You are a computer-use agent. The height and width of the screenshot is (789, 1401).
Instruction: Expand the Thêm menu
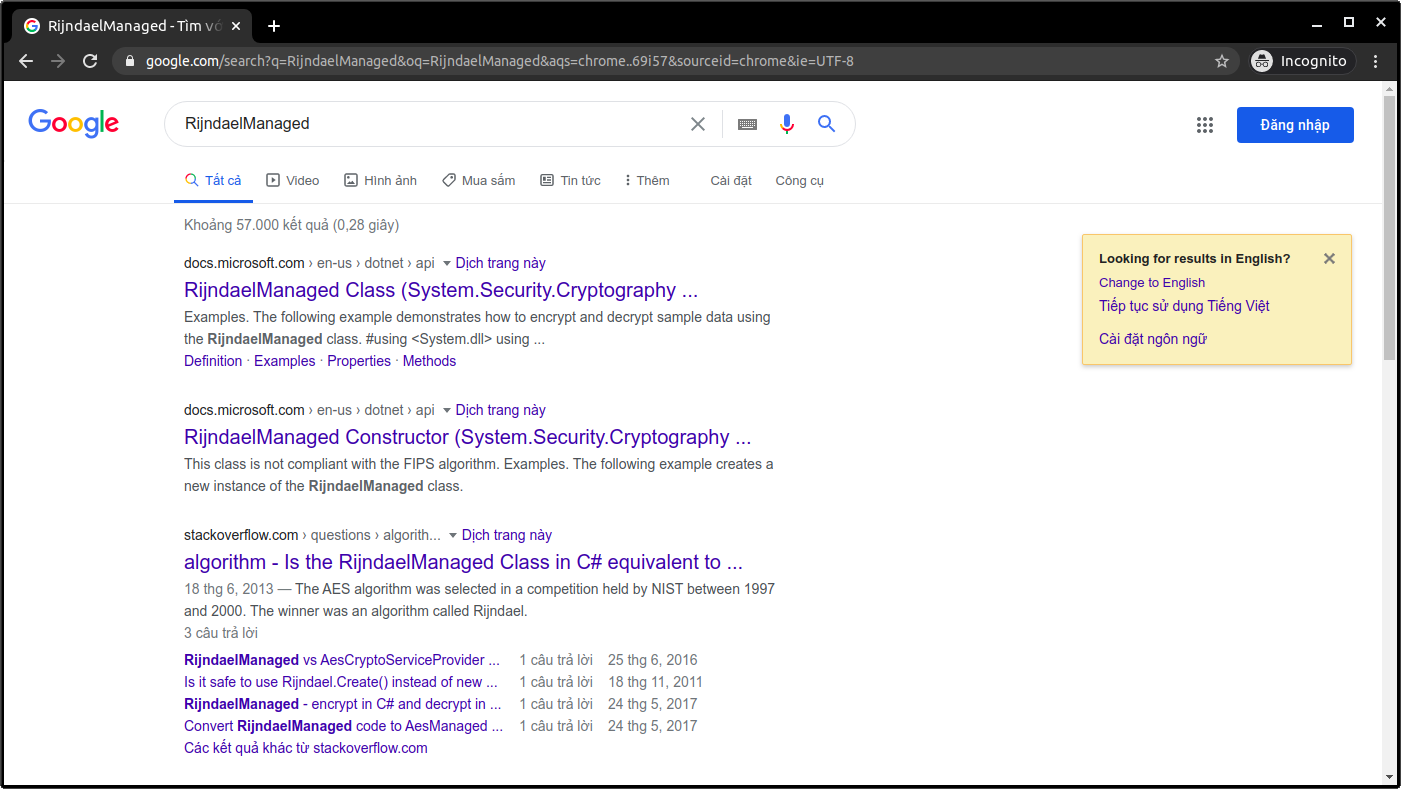coord(646,180)
